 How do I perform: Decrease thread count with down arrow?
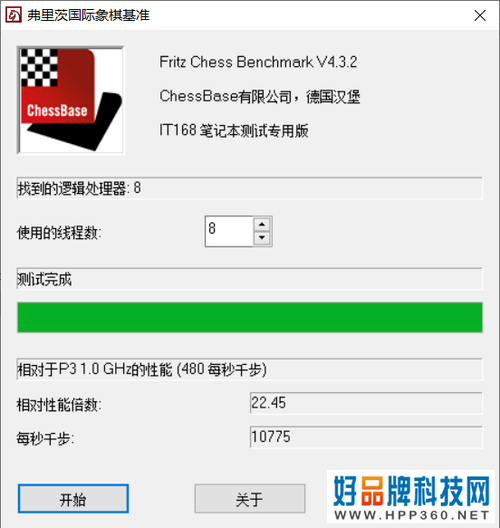point(262,238)
